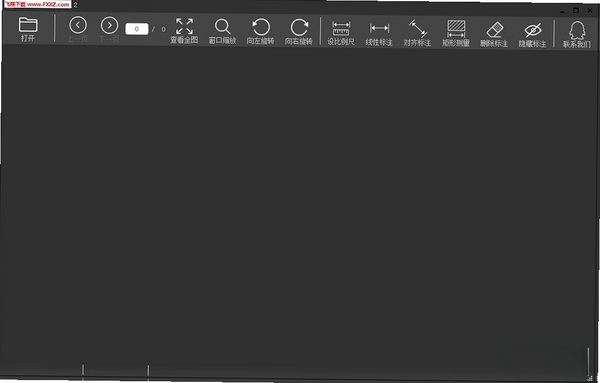The image size is (600, 383).
Task: Open the set scale (设比例尺) tool
Action: [341, 33]
